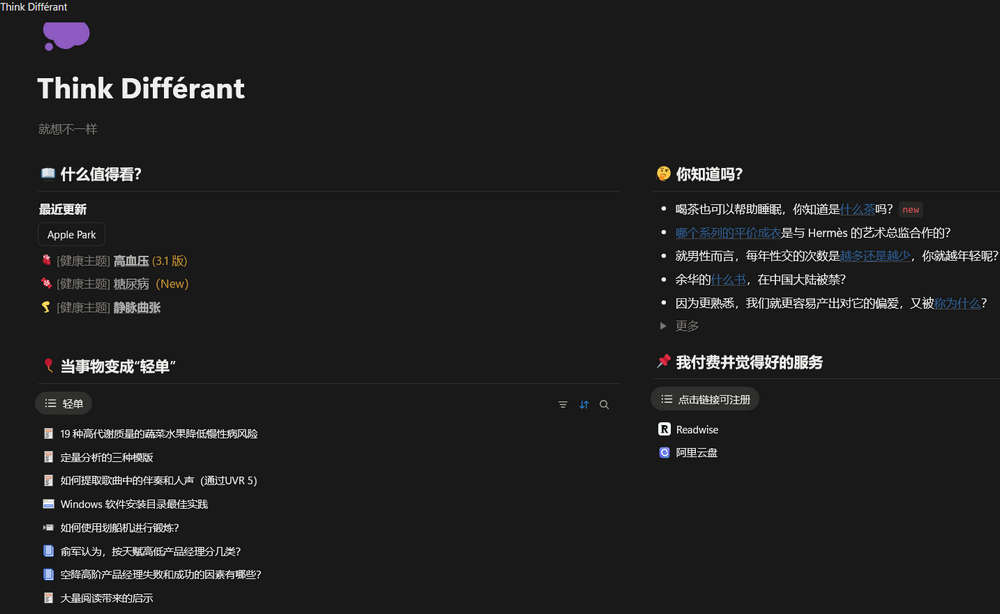The image size is (1000, 614).
Task: Expand the 更多 toggle list
Action: click(663, 326)
